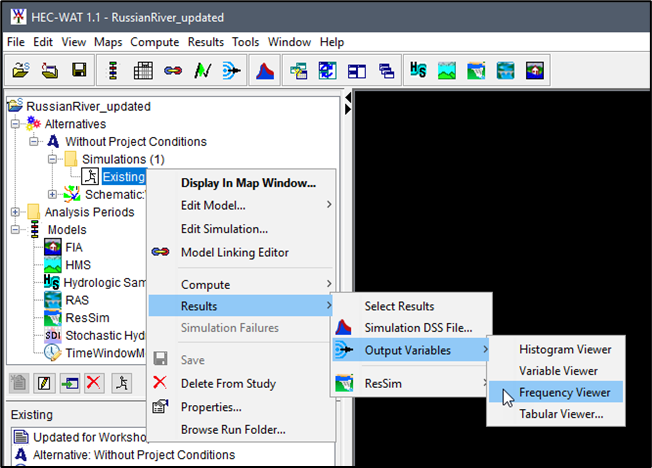Click the open-folder-with-arrow toolbar icon
This screenshot has height=468, width=652.
(x=50, y=70)
